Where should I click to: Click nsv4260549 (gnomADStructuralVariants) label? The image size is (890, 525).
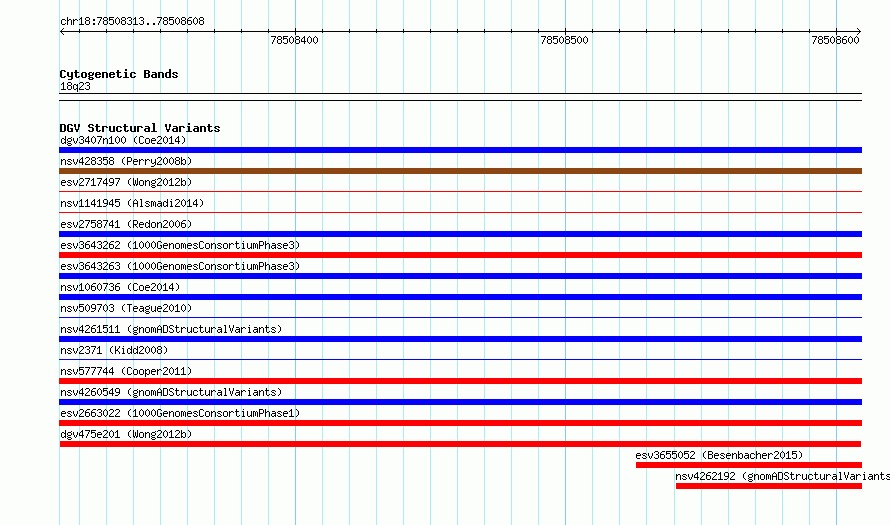[171, 392]
